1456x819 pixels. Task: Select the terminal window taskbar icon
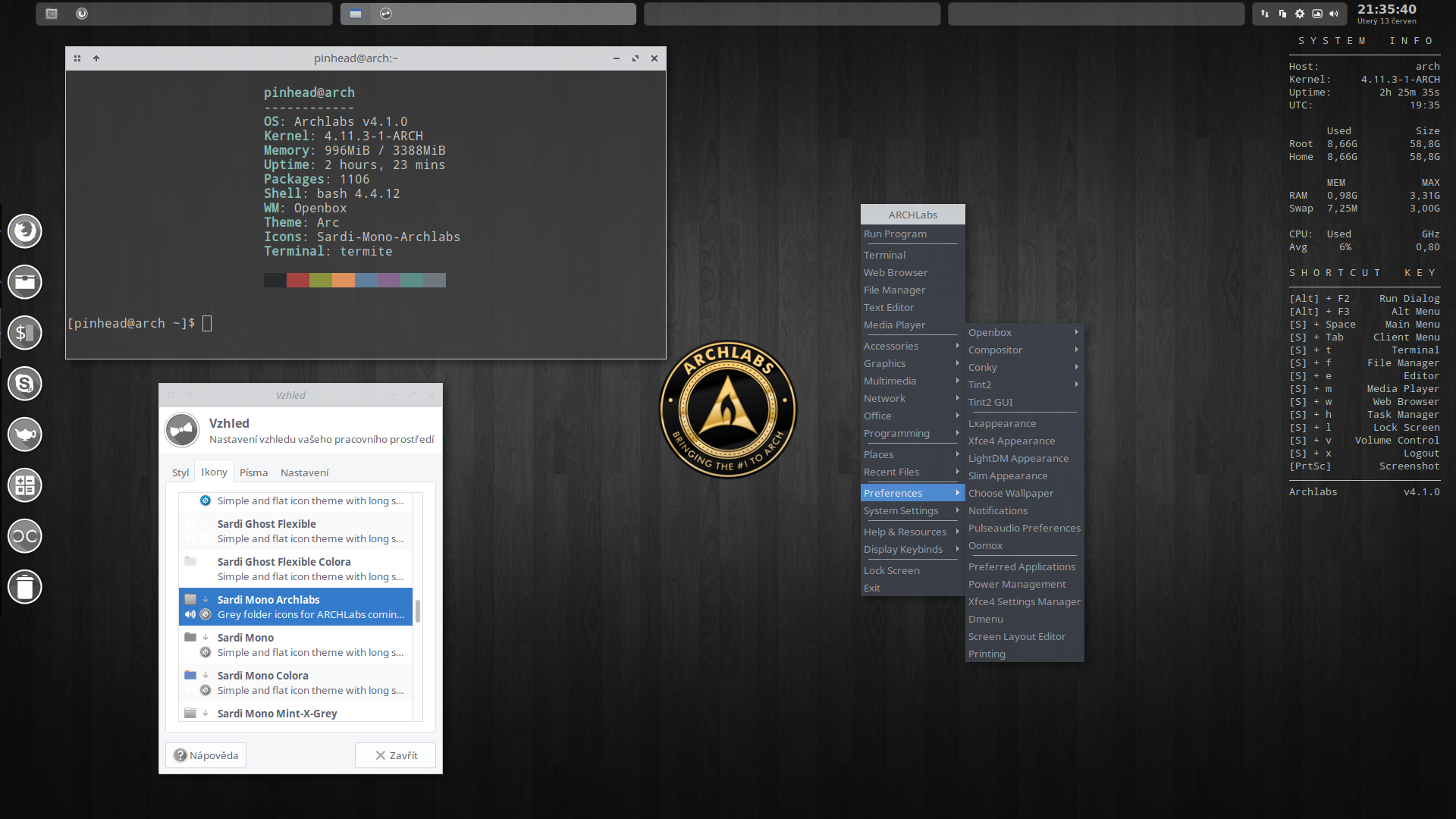coord(356,14)
